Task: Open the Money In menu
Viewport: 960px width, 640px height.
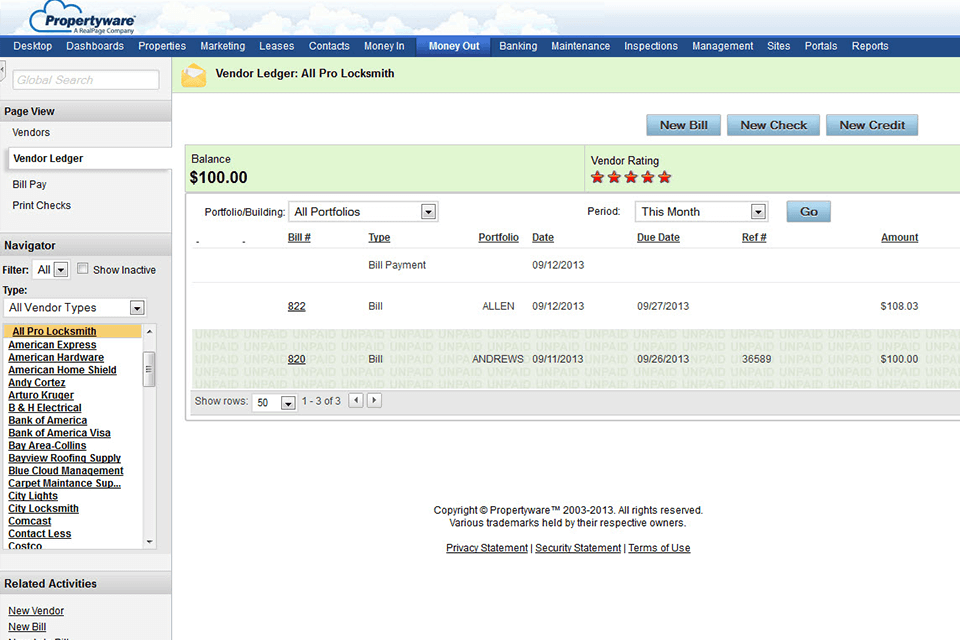Action: click(384, 46)
